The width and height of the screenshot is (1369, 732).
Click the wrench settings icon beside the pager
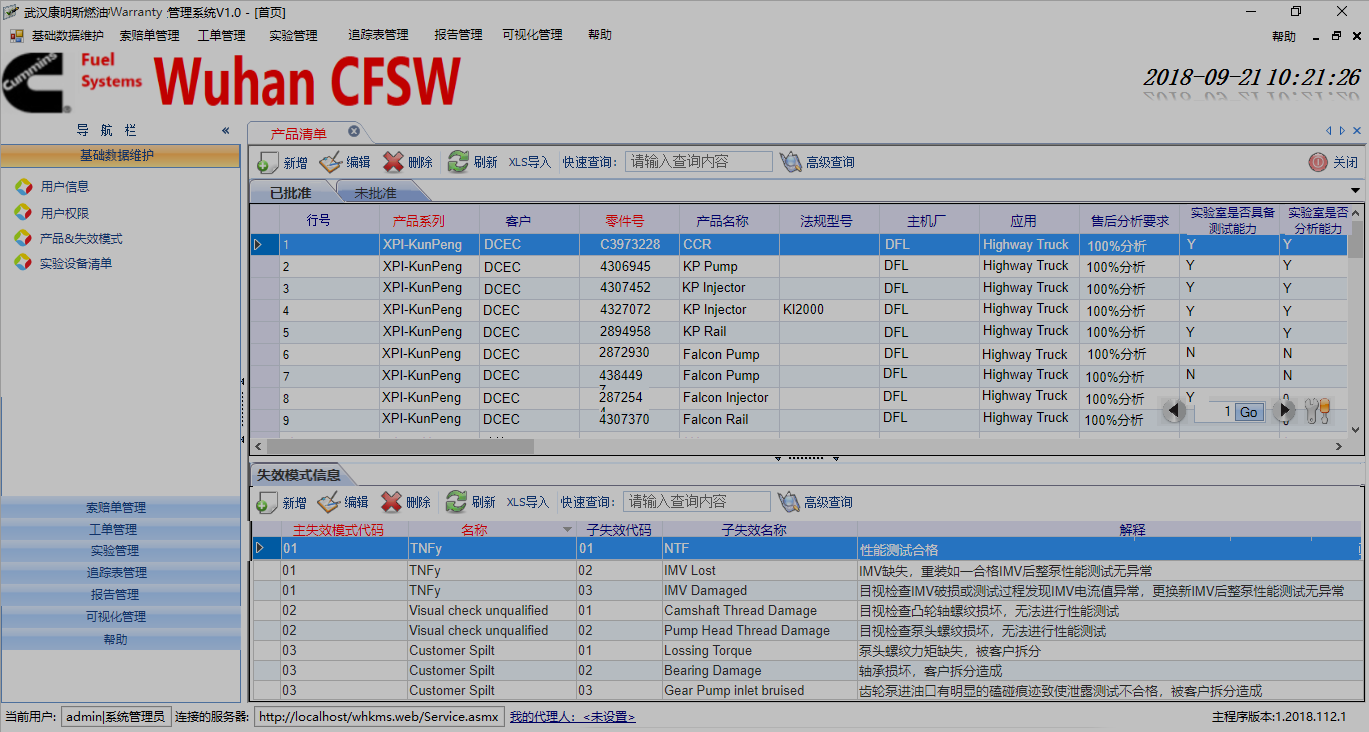[1319, 411]
